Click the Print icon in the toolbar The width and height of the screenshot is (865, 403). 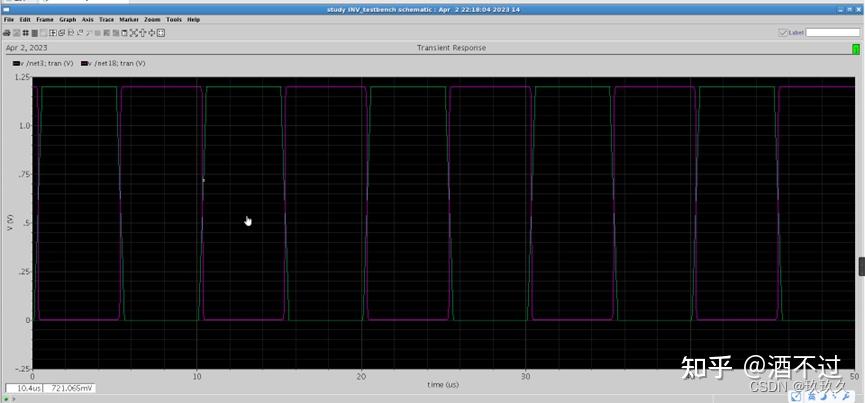(x=6, y=33)
